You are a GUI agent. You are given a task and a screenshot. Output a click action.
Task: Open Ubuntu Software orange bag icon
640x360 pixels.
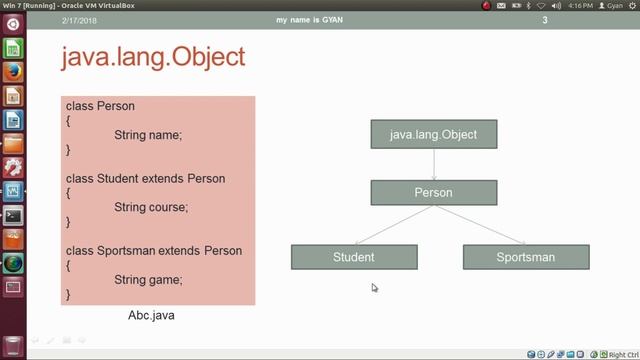(13, 239)
